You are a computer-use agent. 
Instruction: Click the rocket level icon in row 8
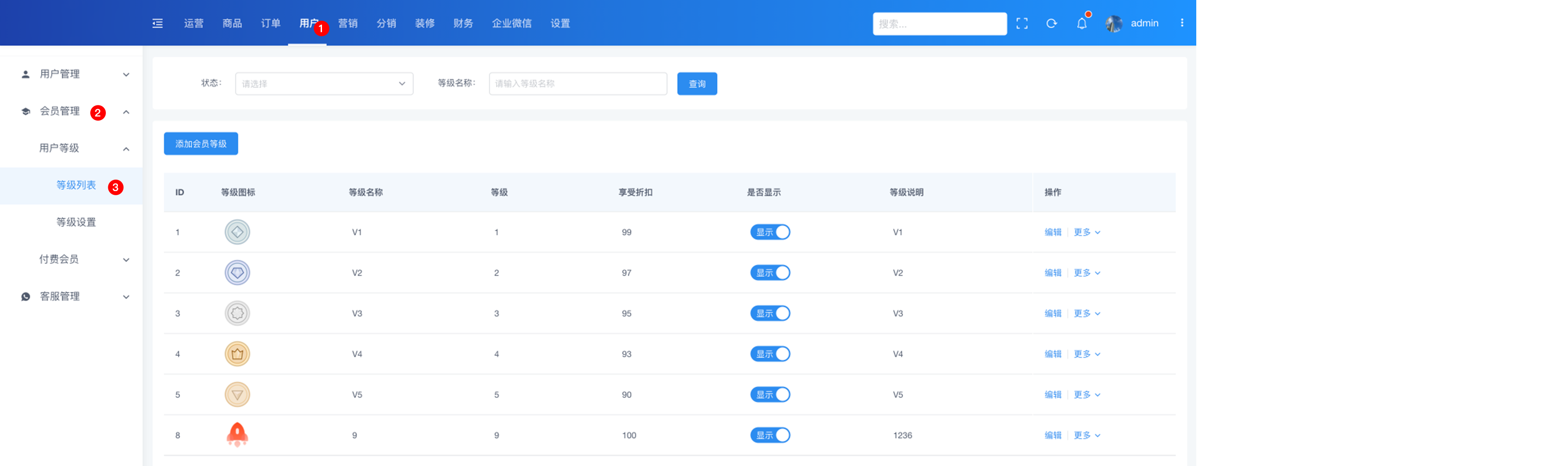pyautogui.click(x=237, y=435)
